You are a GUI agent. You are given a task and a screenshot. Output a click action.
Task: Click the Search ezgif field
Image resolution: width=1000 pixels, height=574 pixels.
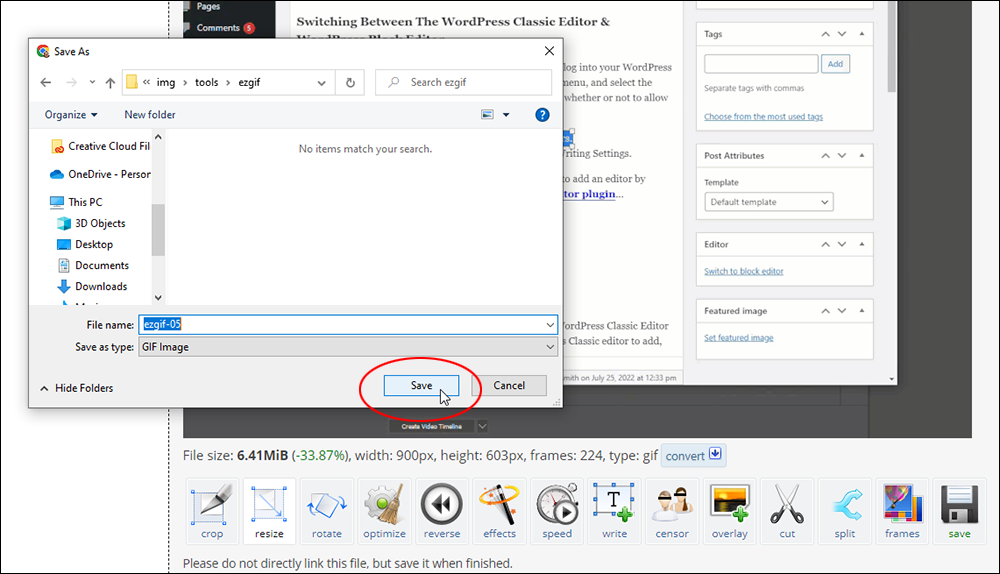[464, 82]
